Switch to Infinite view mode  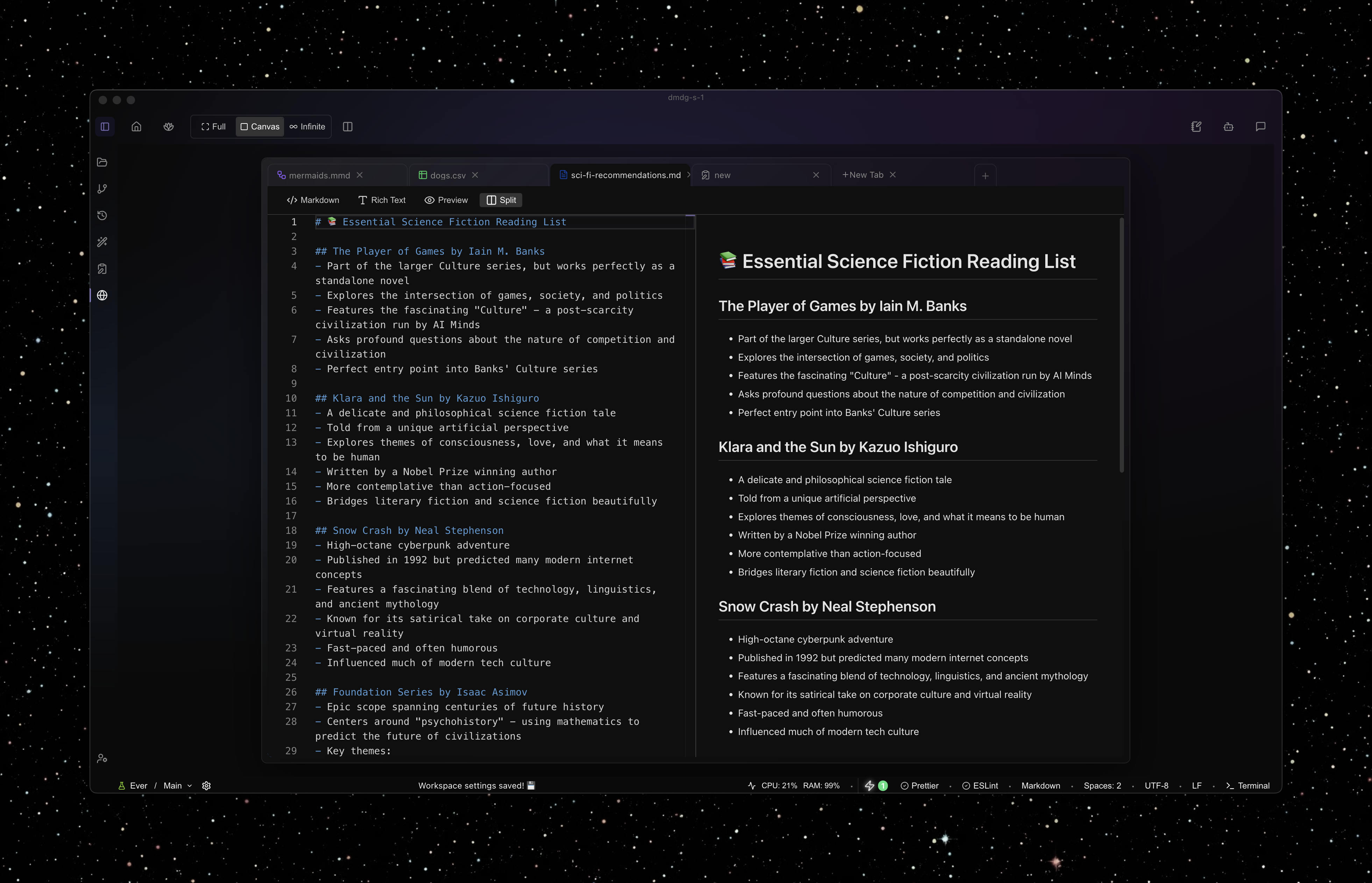point(307,127)
